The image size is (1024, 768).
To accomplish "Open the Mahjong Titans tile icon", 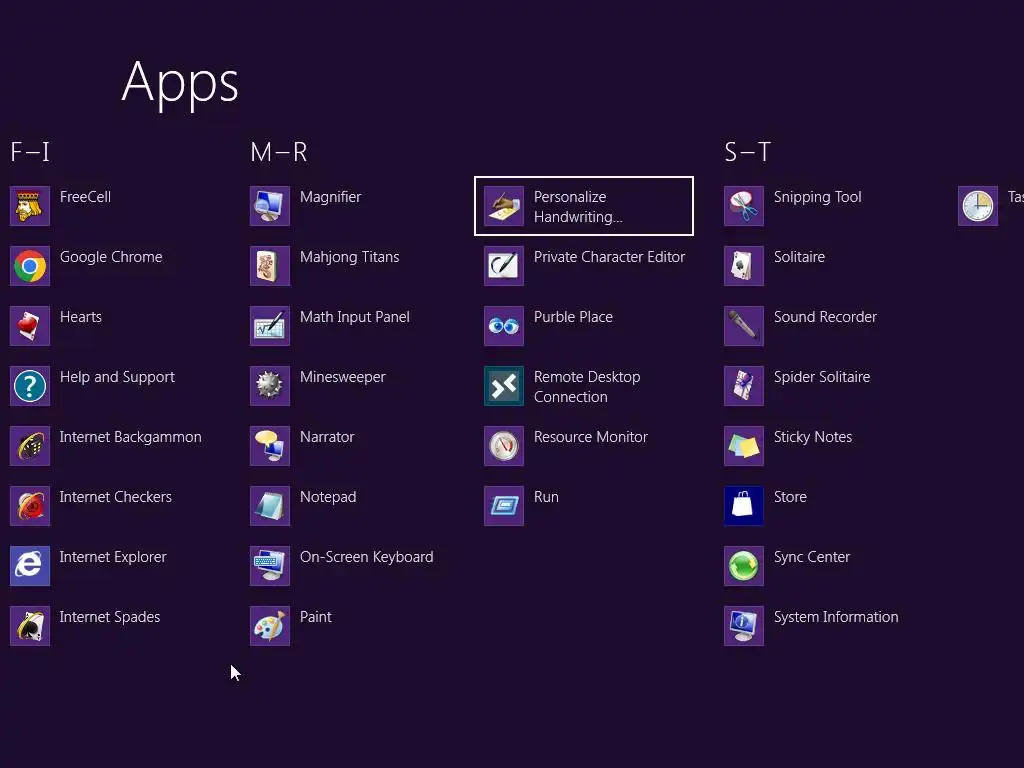I will pos(270,266).
